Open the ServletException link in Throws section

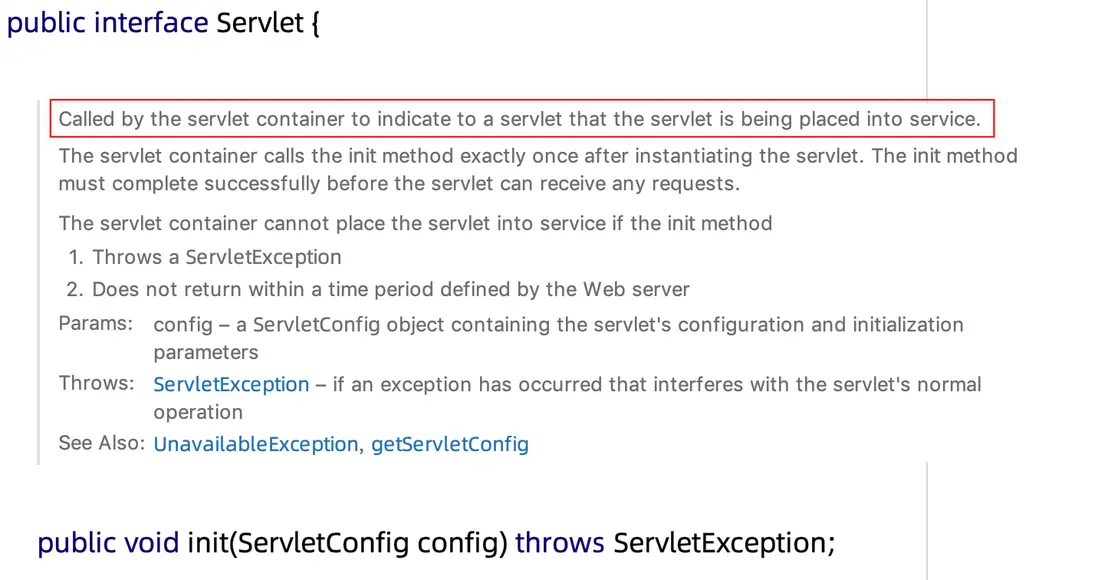tap(231, 385)
